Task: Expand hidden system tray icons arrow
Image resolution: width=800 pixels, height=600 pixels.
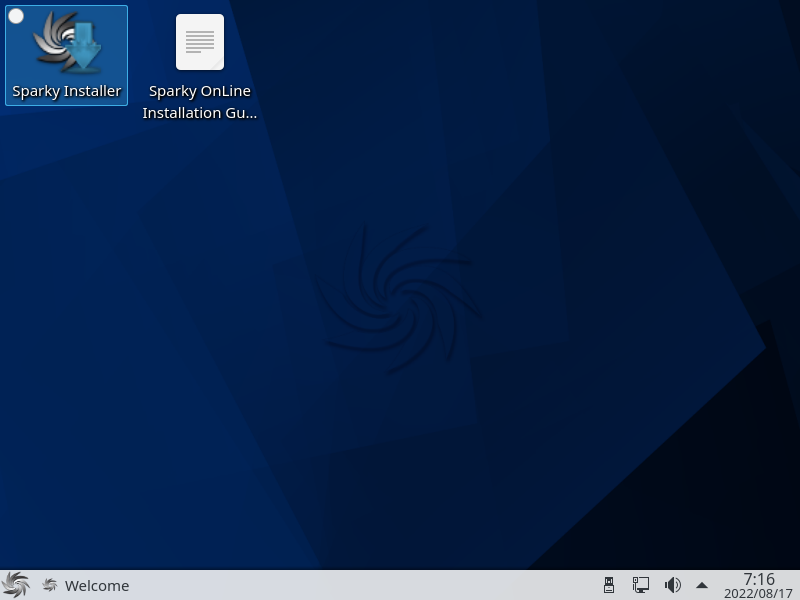Action: tap(702, 585)
